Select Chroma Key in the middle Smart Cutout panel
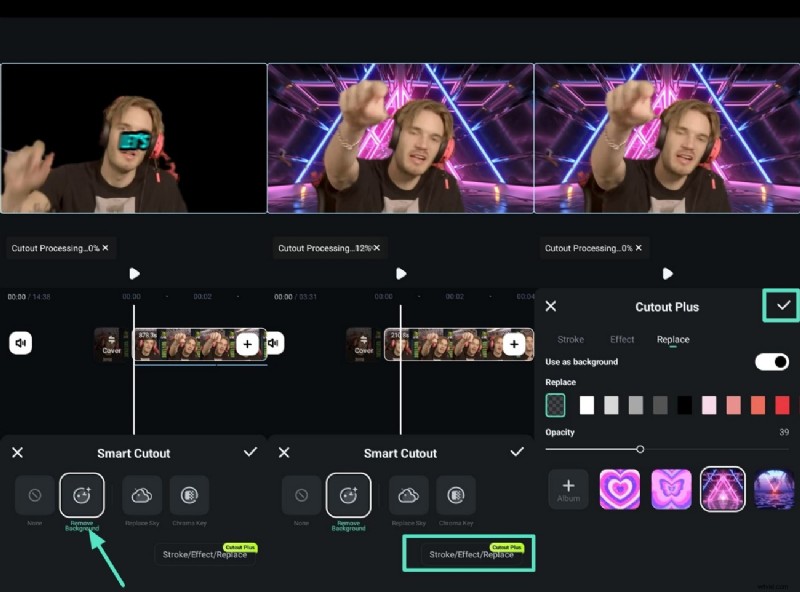 tap(456, 495)
